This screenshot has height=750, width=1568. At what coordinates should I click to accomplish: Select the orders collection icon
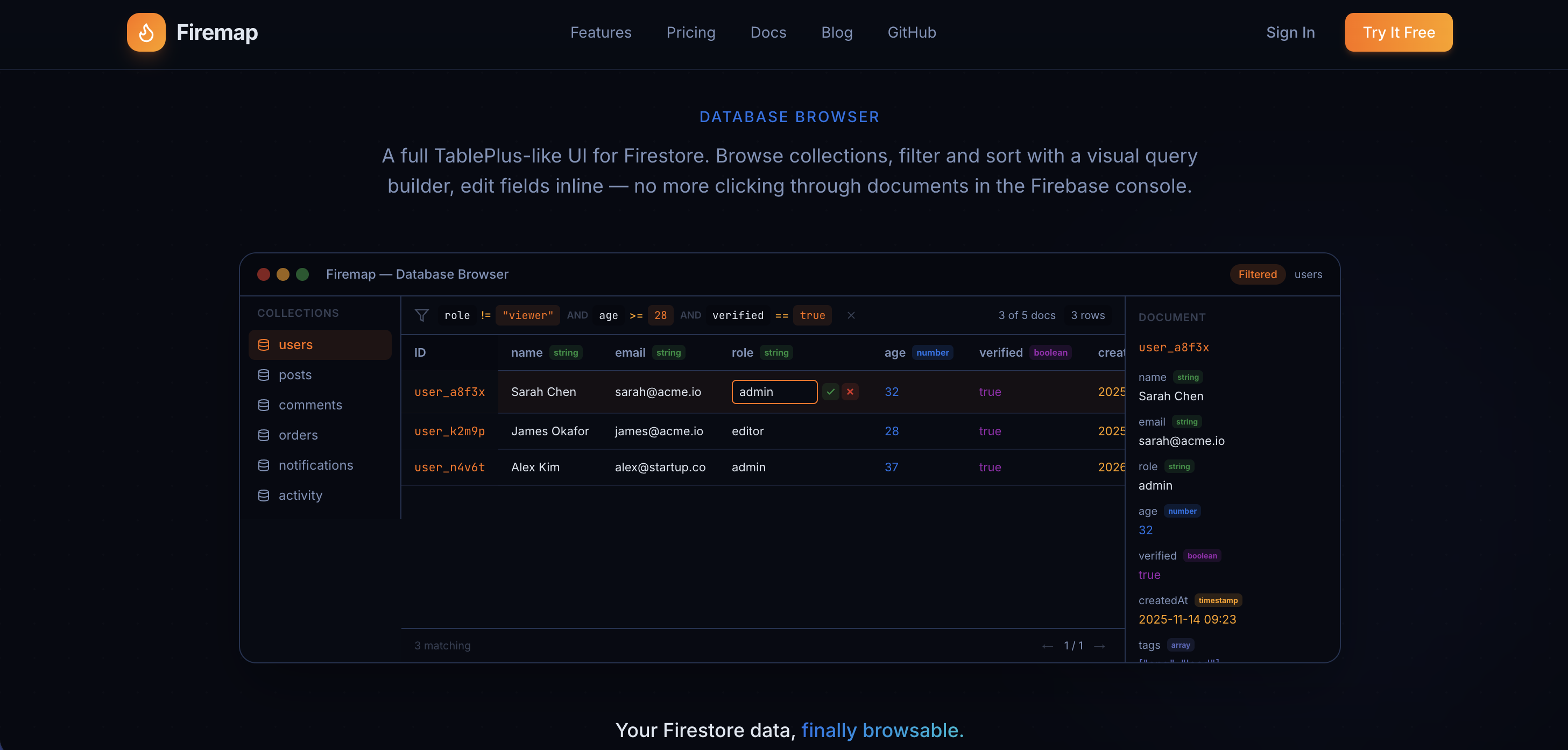[264, 435]
